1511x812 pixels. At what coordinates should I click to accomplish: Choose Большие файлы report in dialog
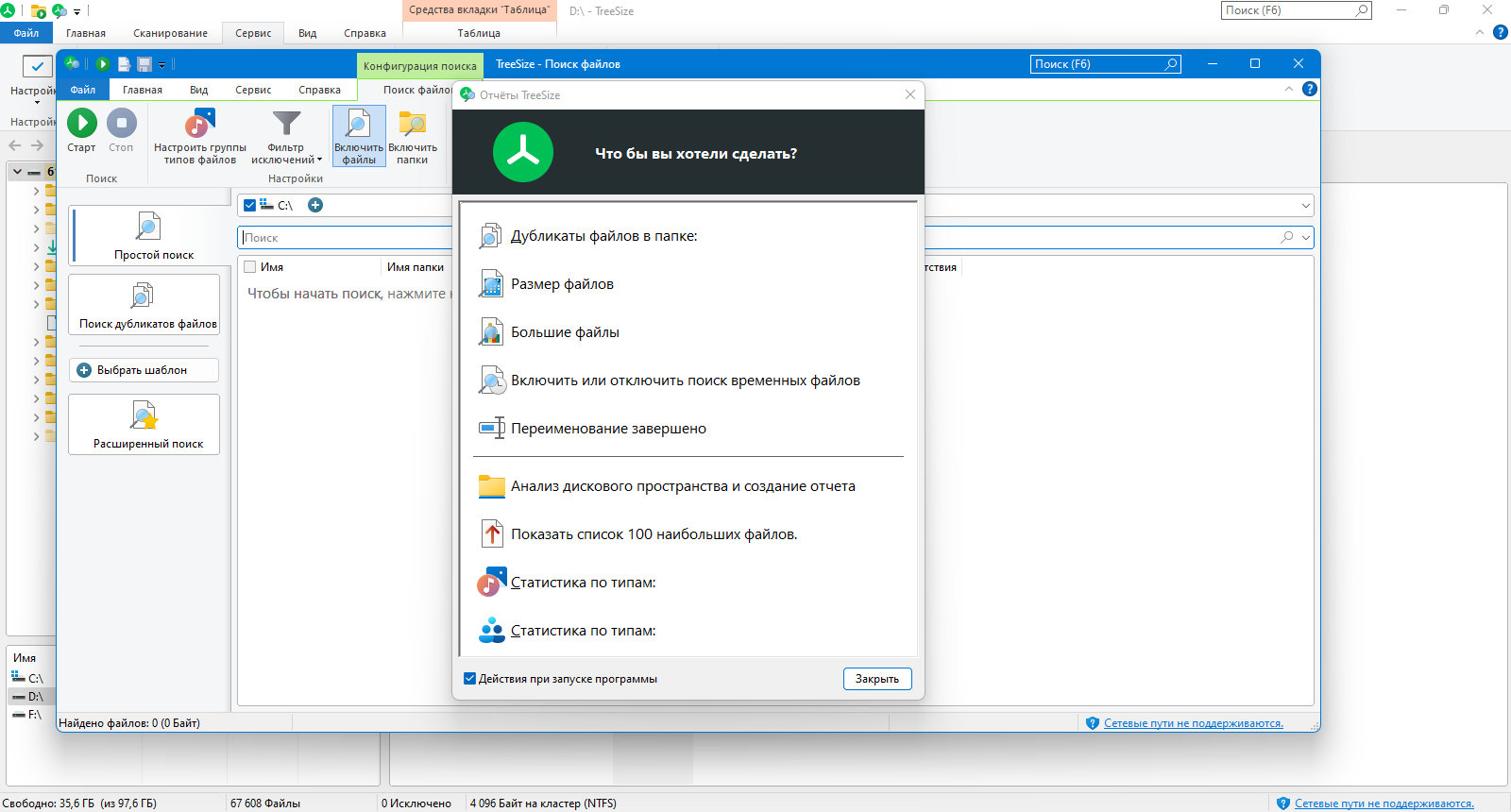tap(565, 332)
